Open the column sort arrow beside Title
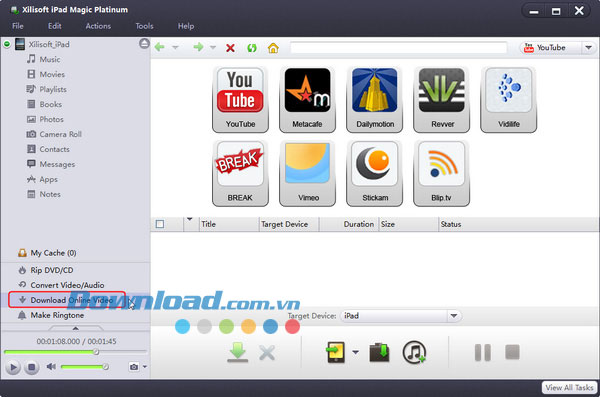This screenshot has width=600, height=397. pyautogui.click(x=189, y=220)
